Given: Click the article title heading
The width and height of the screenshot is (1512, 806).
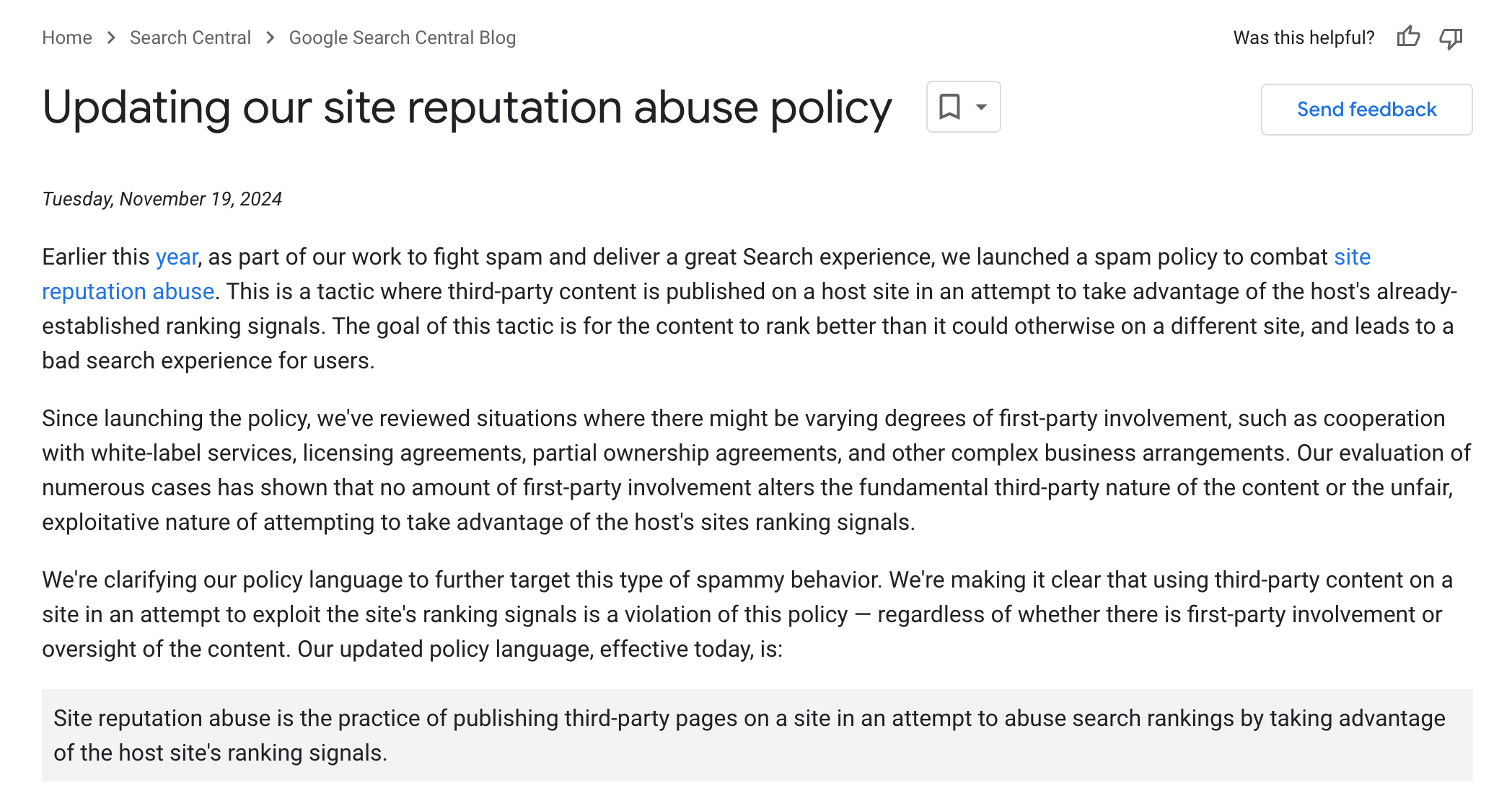Looking at the screenshot, I should coord(466,108).
